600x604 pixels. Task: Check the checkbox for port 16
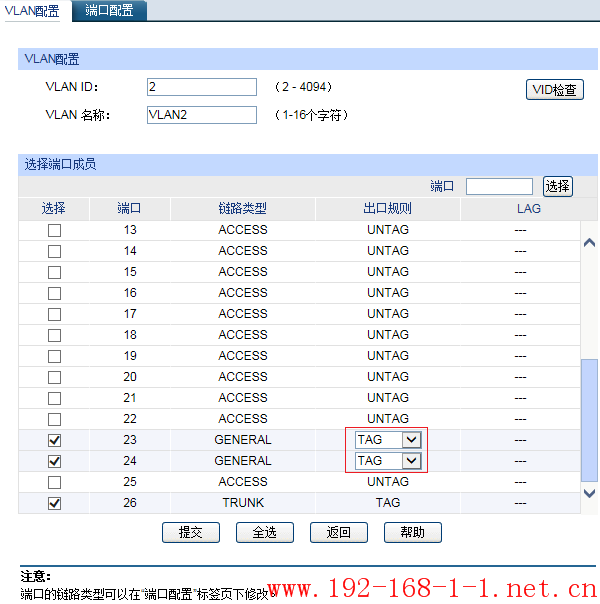54,293
